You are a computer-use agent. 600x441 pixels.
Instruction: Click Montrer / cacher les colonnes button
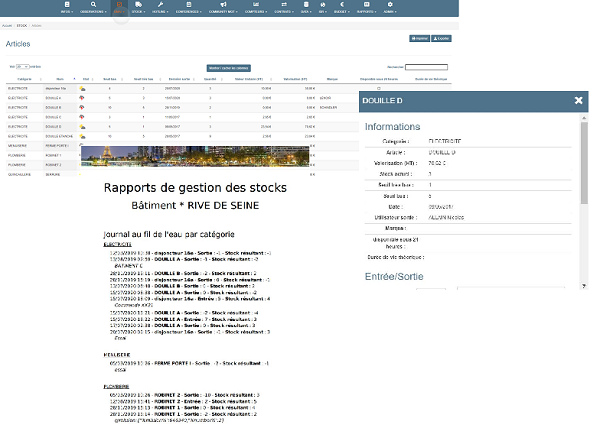pos(229,68)
